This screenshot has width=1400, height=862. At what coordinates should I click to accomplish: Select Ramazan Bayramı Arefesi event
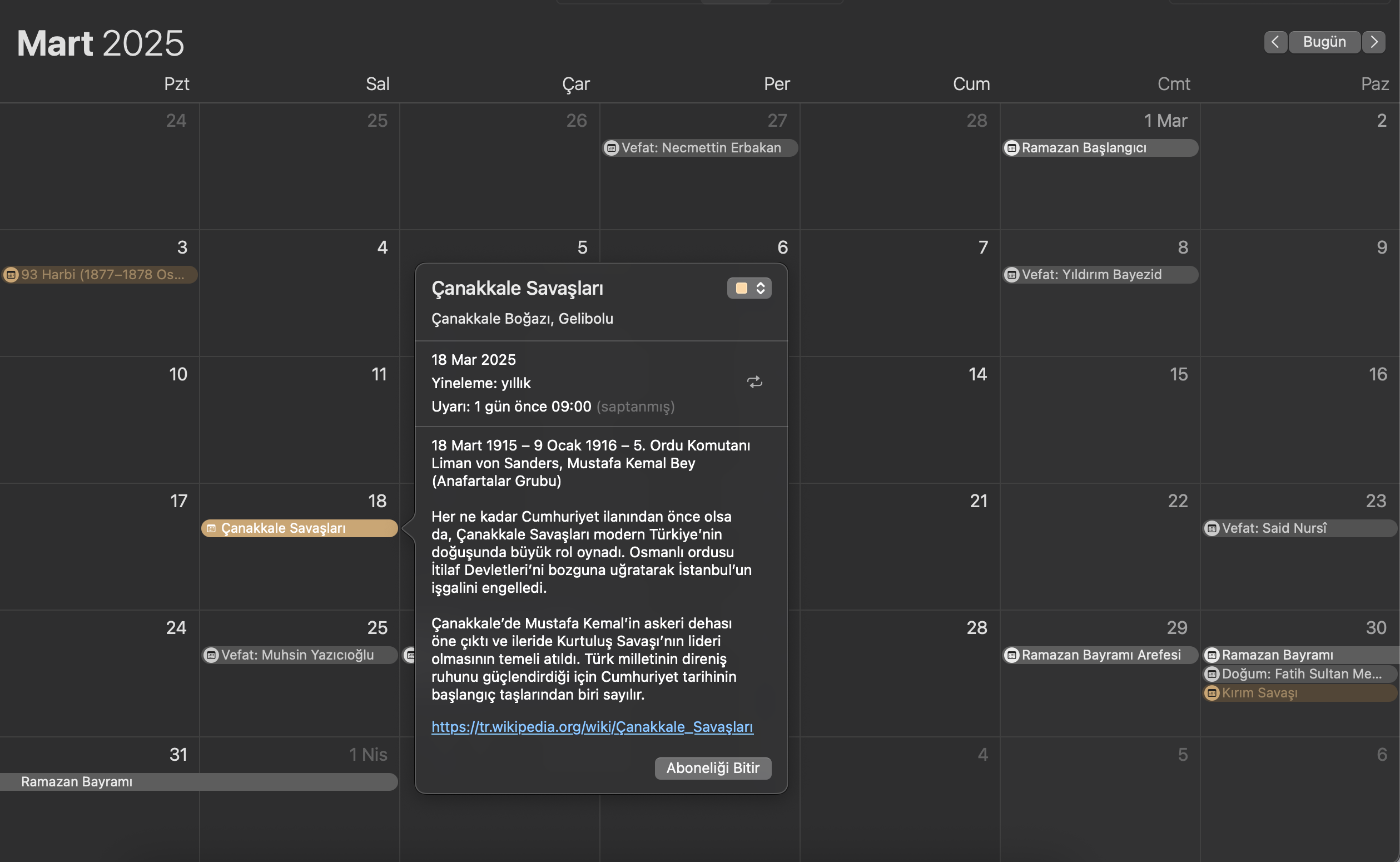click(x=1100, y=655)
